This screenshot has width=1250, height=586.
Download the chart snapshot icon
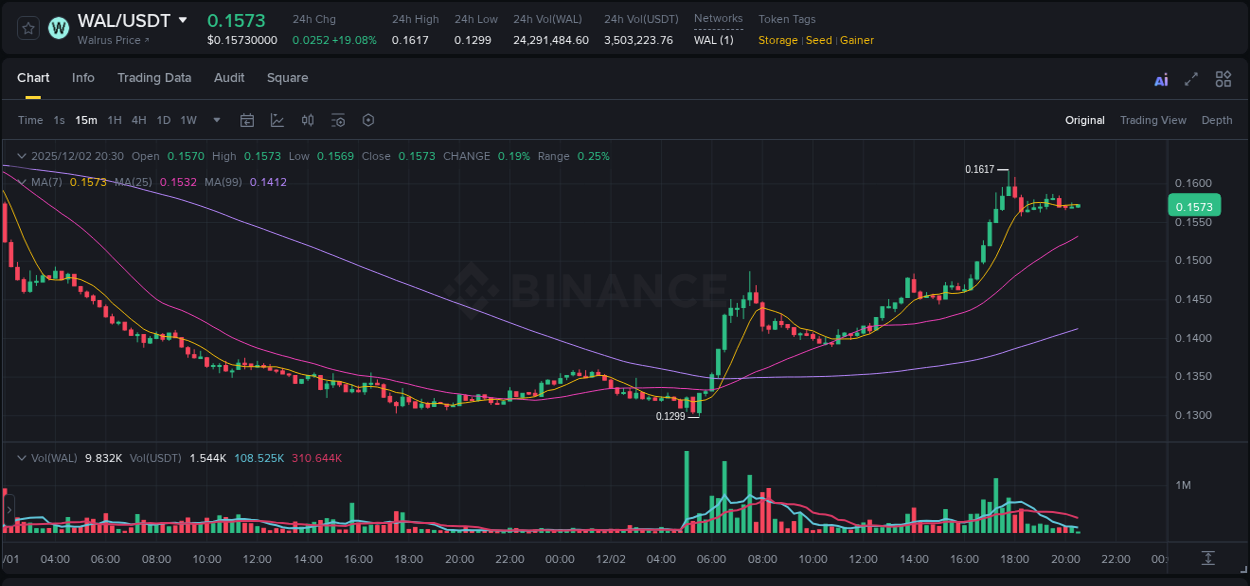coord(1208,559)
